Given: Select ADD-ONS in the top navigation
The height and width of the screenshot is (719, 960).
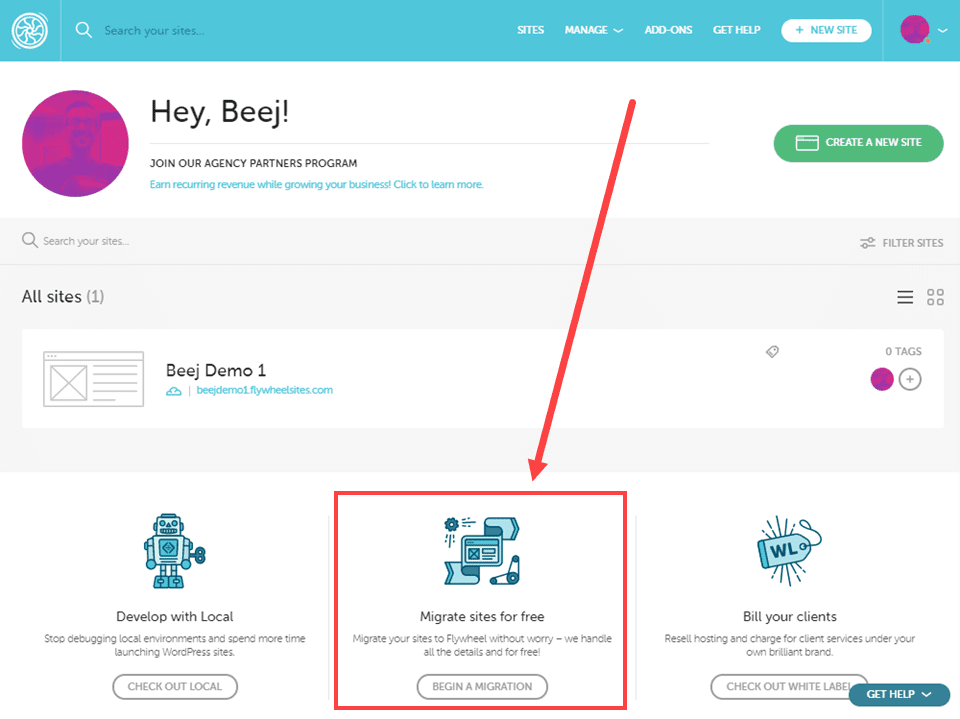Looking at the screenshot, I should 668,30.
